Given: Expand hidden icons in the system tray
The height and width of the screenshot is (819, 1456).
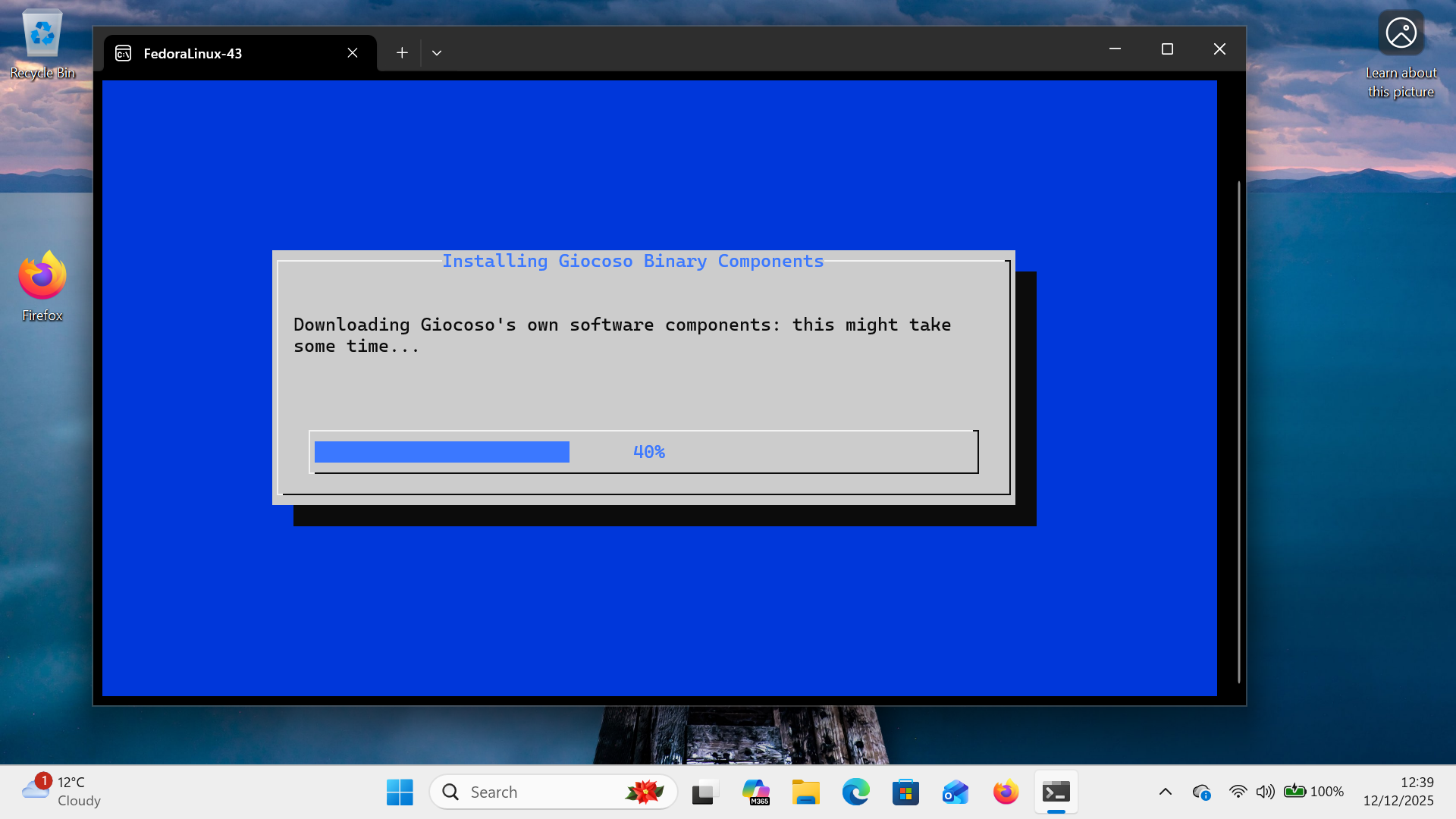Looking at the screenshot, I should tap(1166, 791).
